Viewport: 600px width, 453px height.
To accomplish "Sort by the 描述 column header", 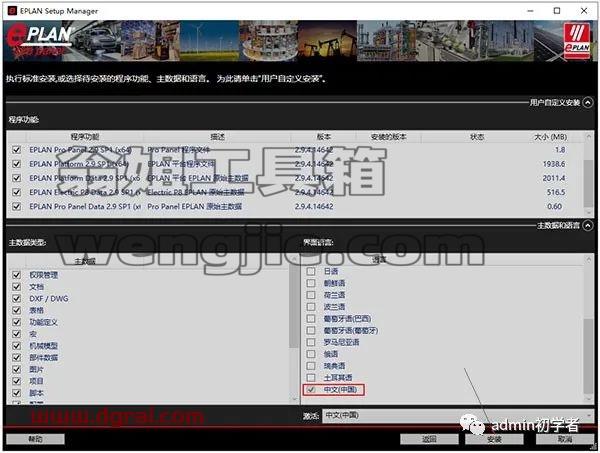I will (x=217, y=137).
